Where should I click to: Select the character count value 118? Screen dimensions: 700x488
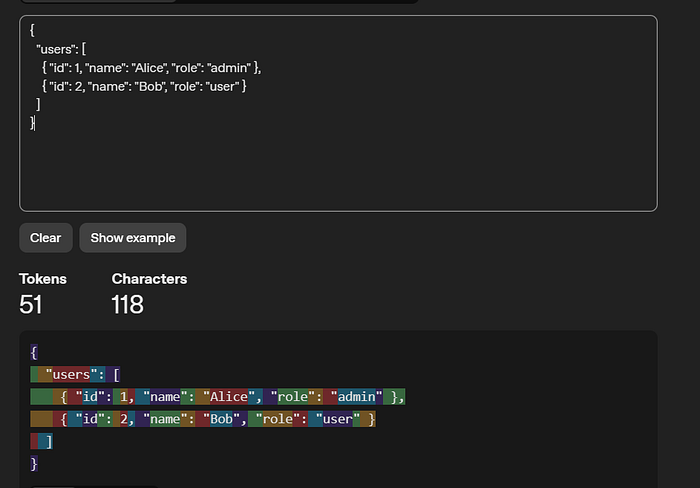point(128,304)
